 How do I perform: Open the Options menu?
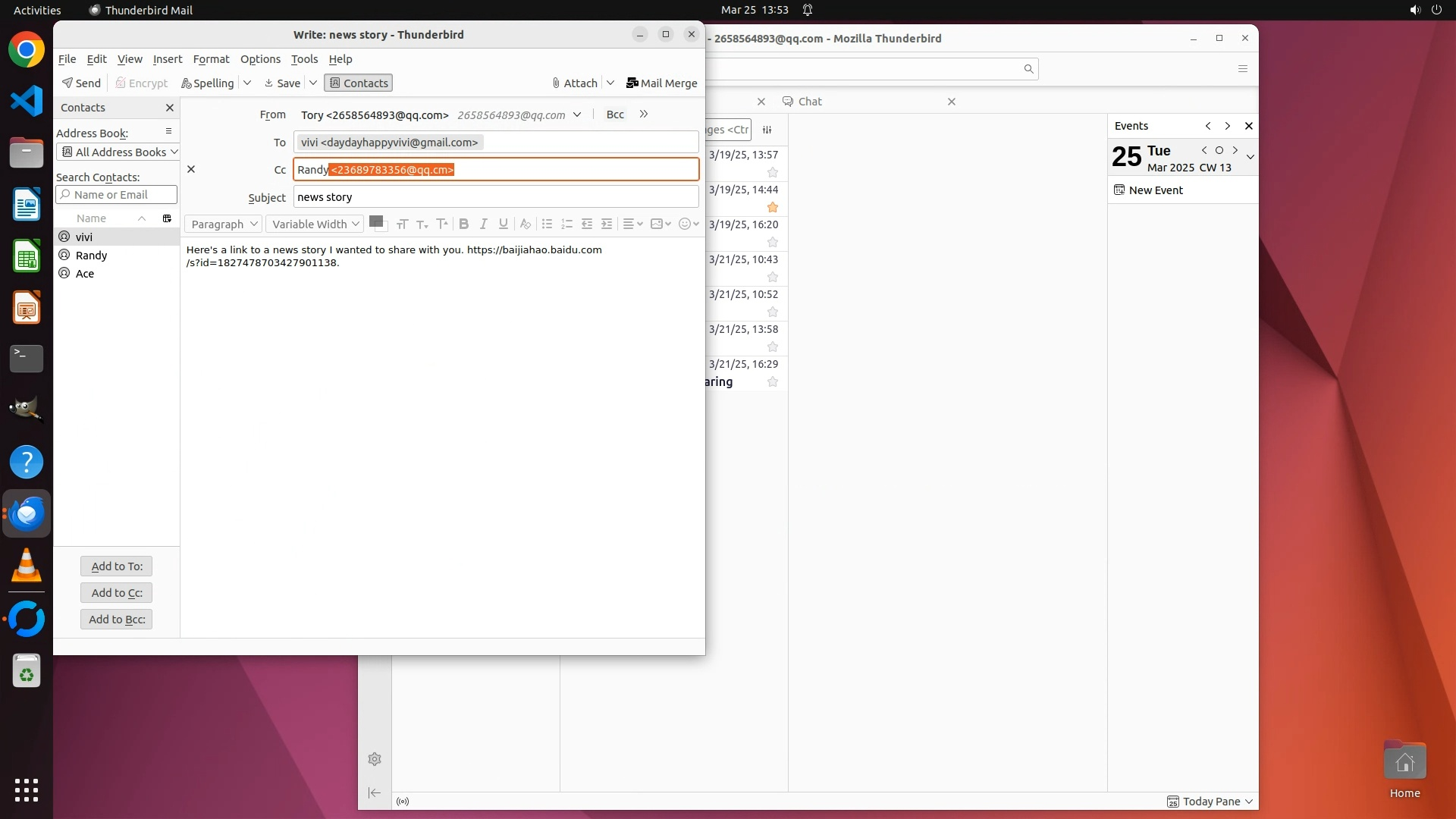[x=260, y=59]
